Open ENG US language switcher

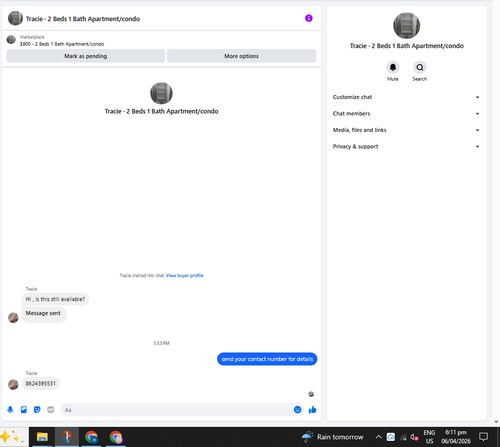[x=429, y=437]
